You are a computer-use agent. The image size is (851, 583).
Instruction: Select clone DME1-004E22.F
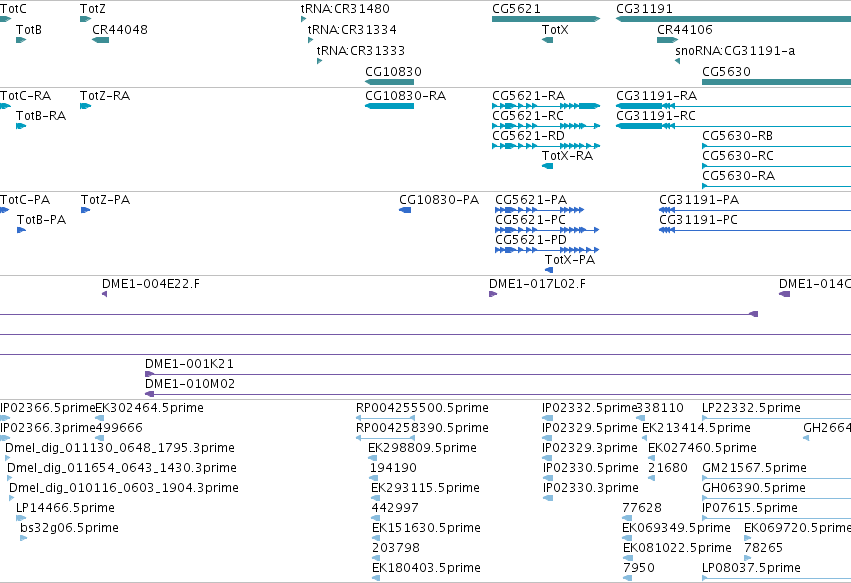[x=151, y=284]
